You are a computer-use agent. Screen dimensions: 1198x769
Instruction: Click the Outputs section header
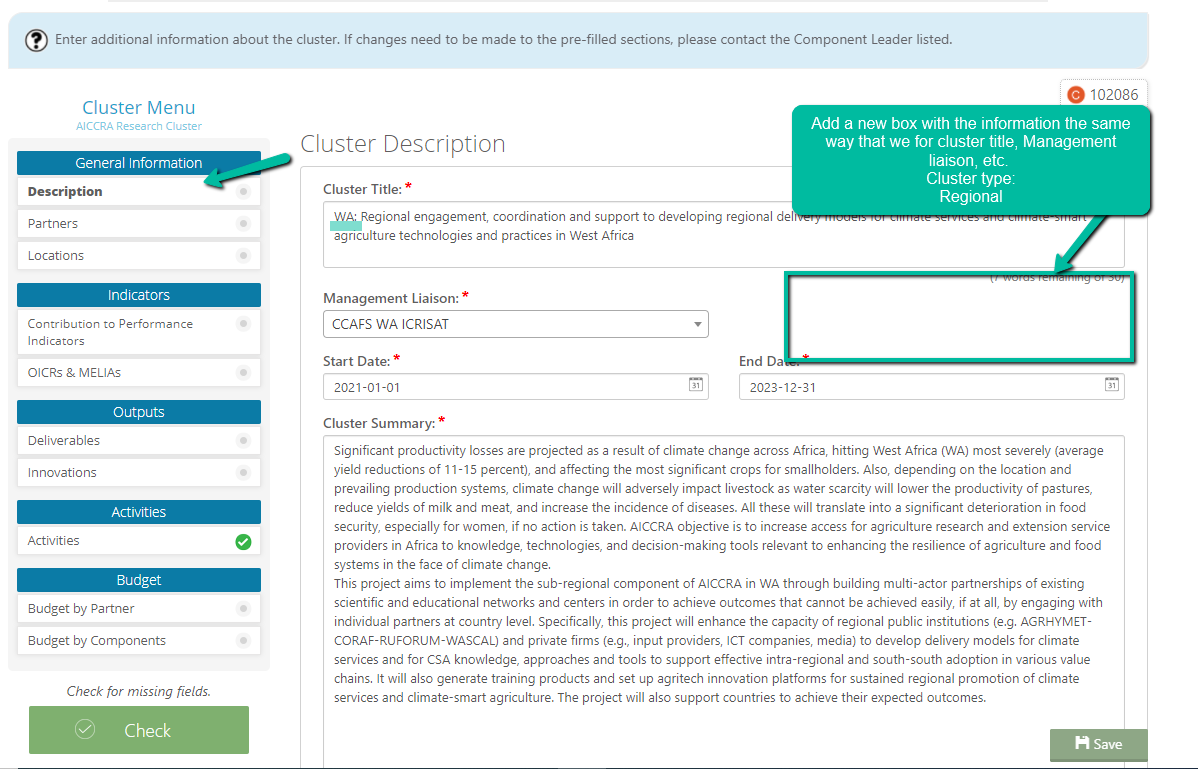[138, 412]
